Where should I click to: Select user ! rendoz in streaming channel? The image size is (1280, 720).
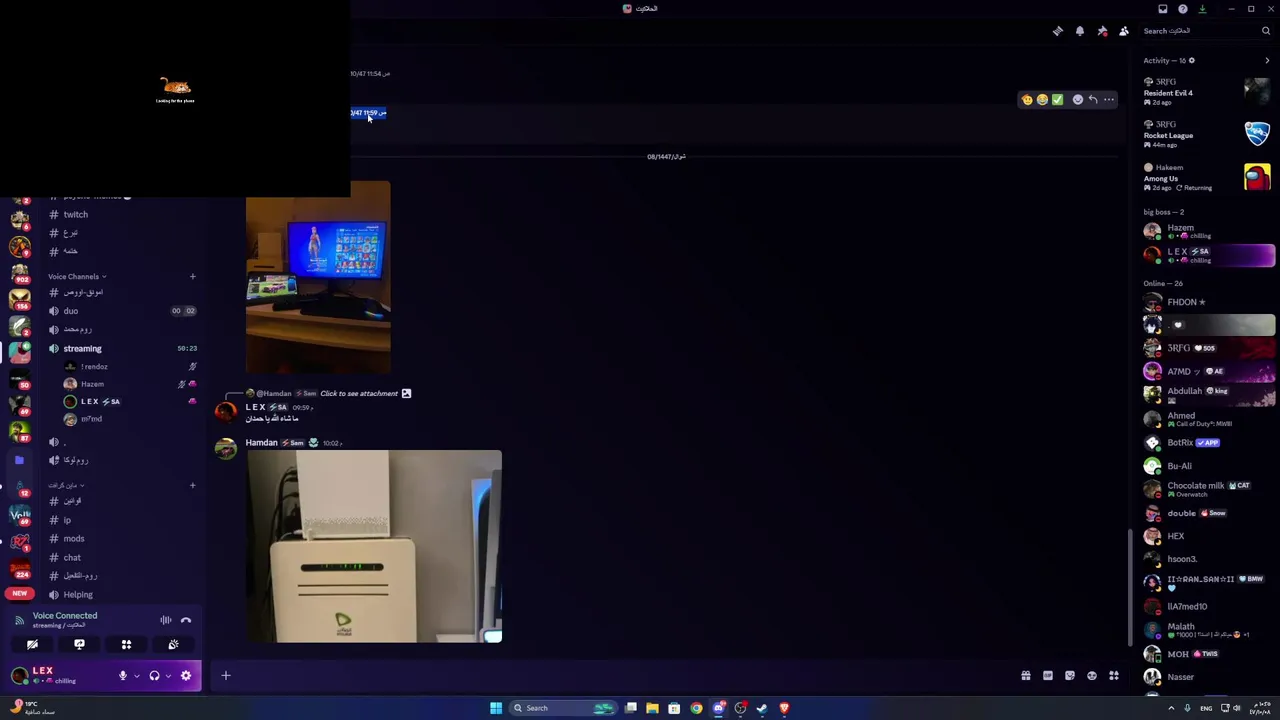(129, 367)
